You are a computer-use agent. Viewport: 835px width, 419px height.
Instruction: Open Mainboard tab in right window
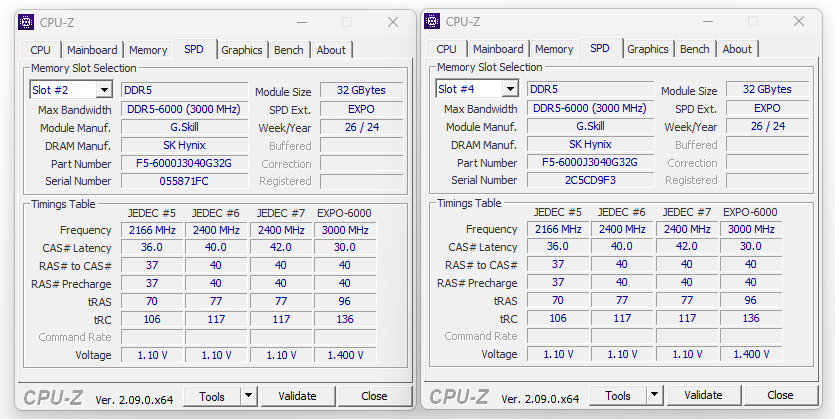point(498,49)
